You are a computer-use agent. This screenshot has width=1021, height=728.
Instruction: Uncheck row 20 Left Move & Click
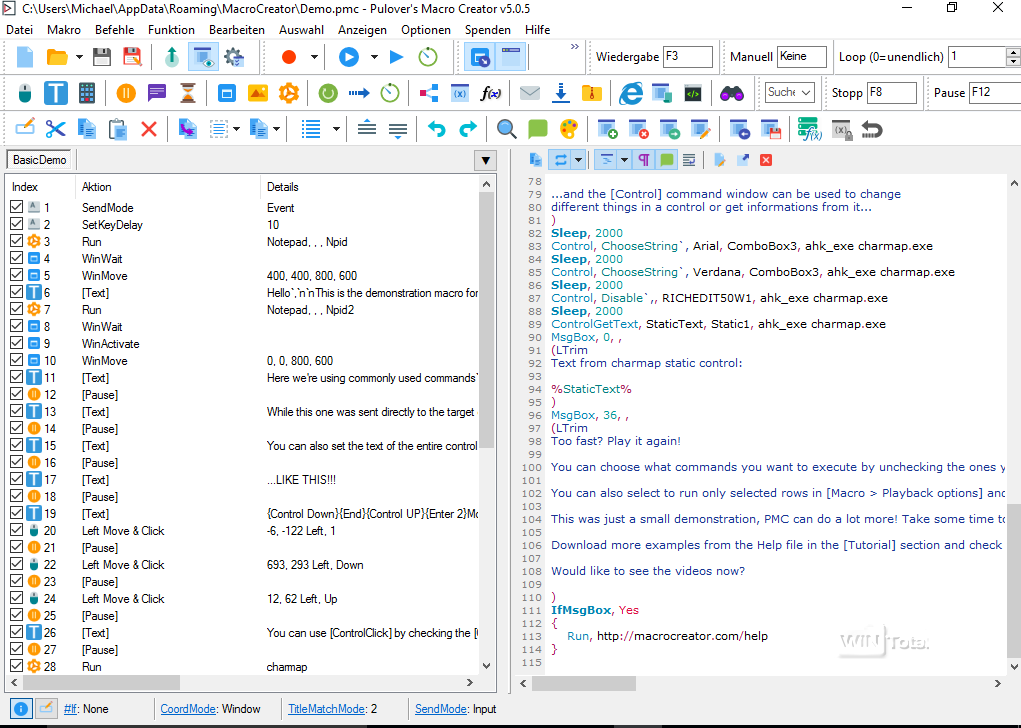click(x=16, y=531)
